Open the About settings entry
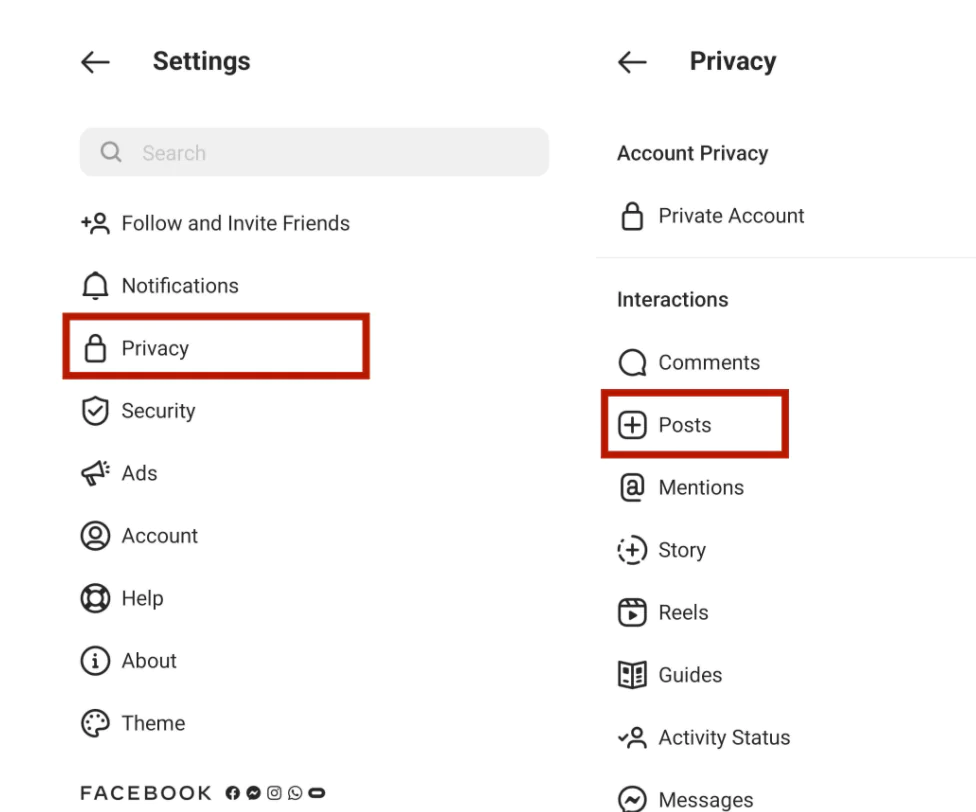This screenshot has height=812, width=976. pos(149,661)
